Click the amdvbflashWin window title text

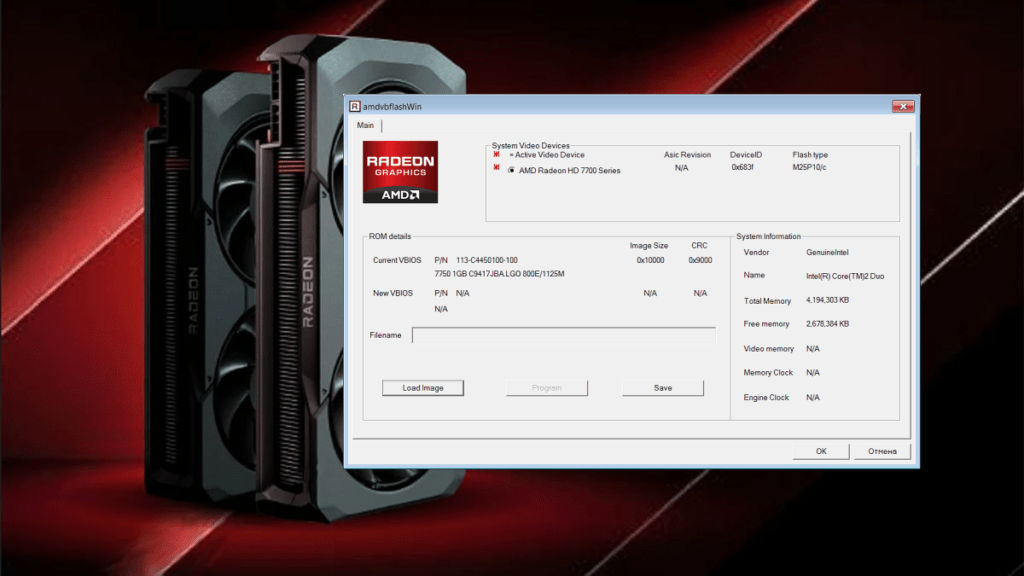point(392,106)
